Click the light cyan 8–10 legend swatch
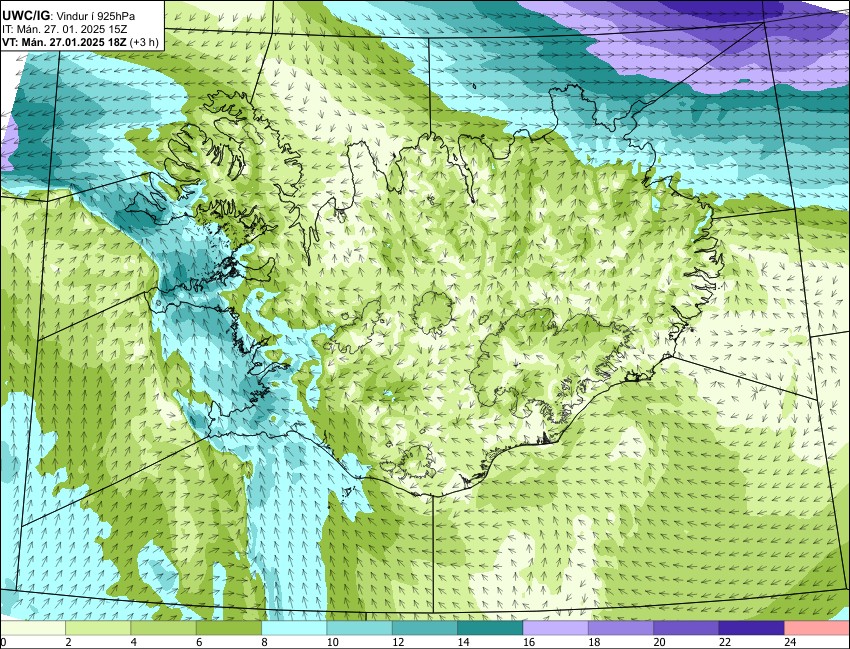The image size is (850, 649). (x=294, y=628)
